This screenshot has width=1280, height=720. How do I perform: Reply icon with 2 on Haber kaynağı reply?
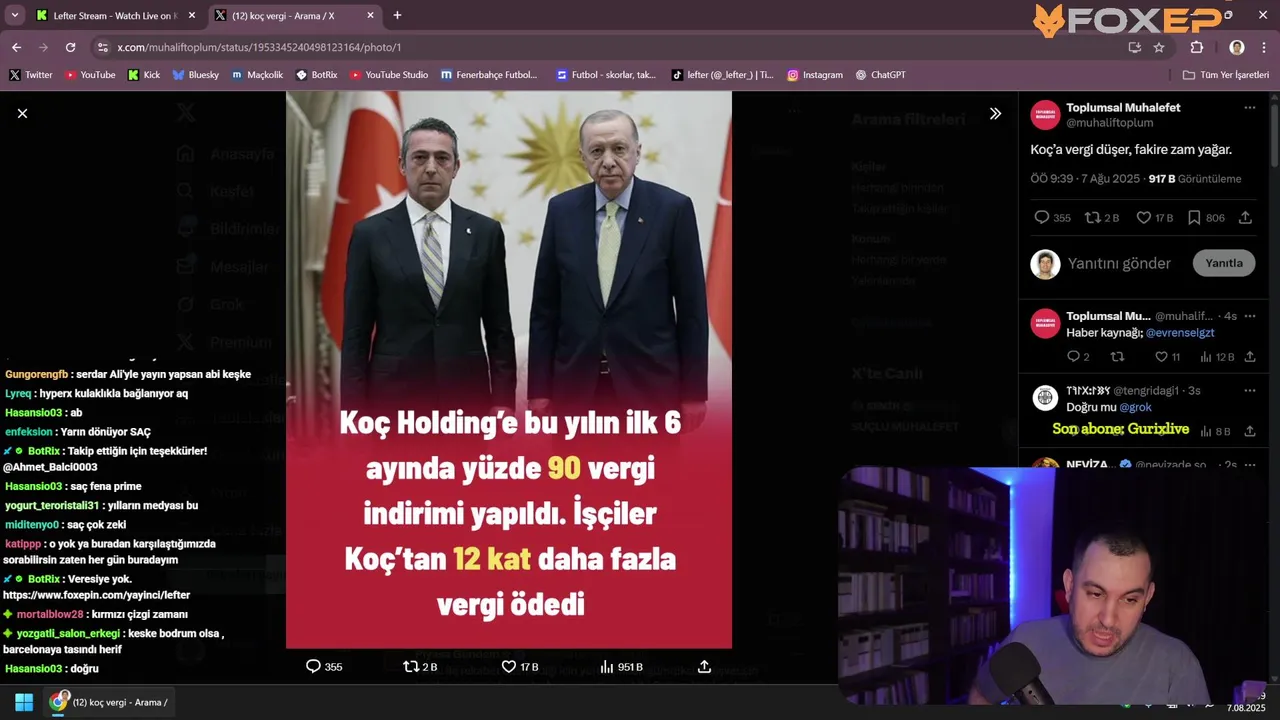(x=1073, y=357)
